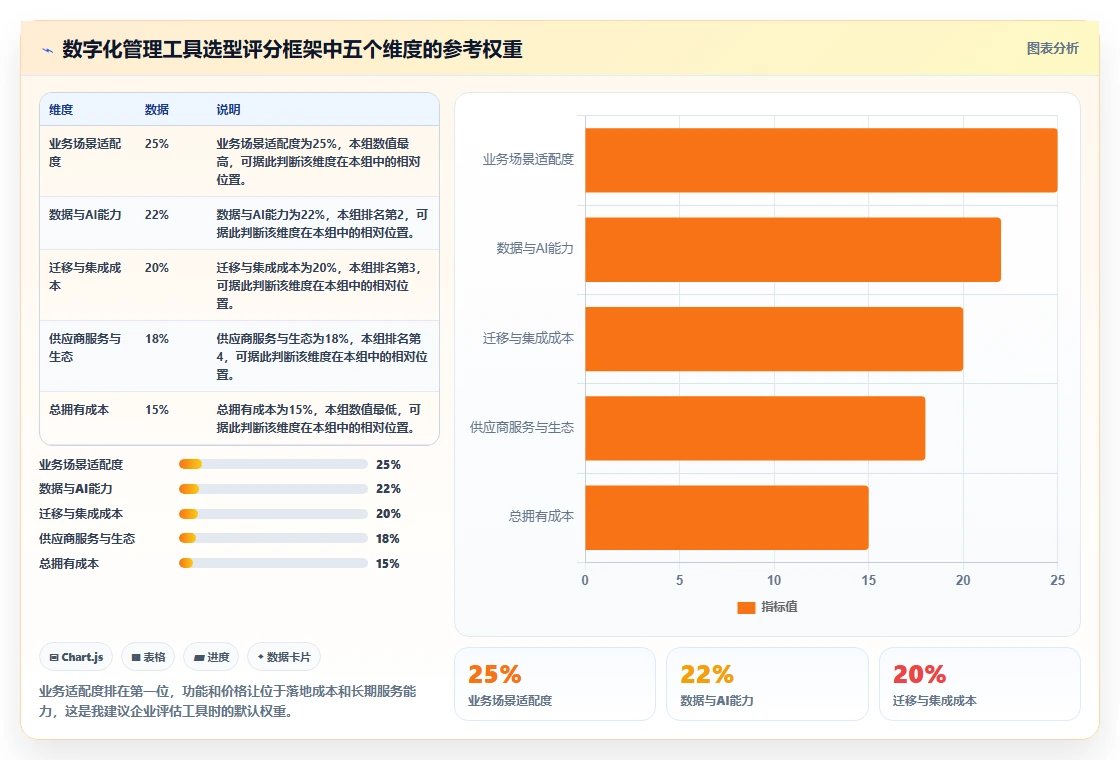
Task: Click the 供应商服务与生态 progress bar
Action: pyautogui.click(x=273, y=539)
